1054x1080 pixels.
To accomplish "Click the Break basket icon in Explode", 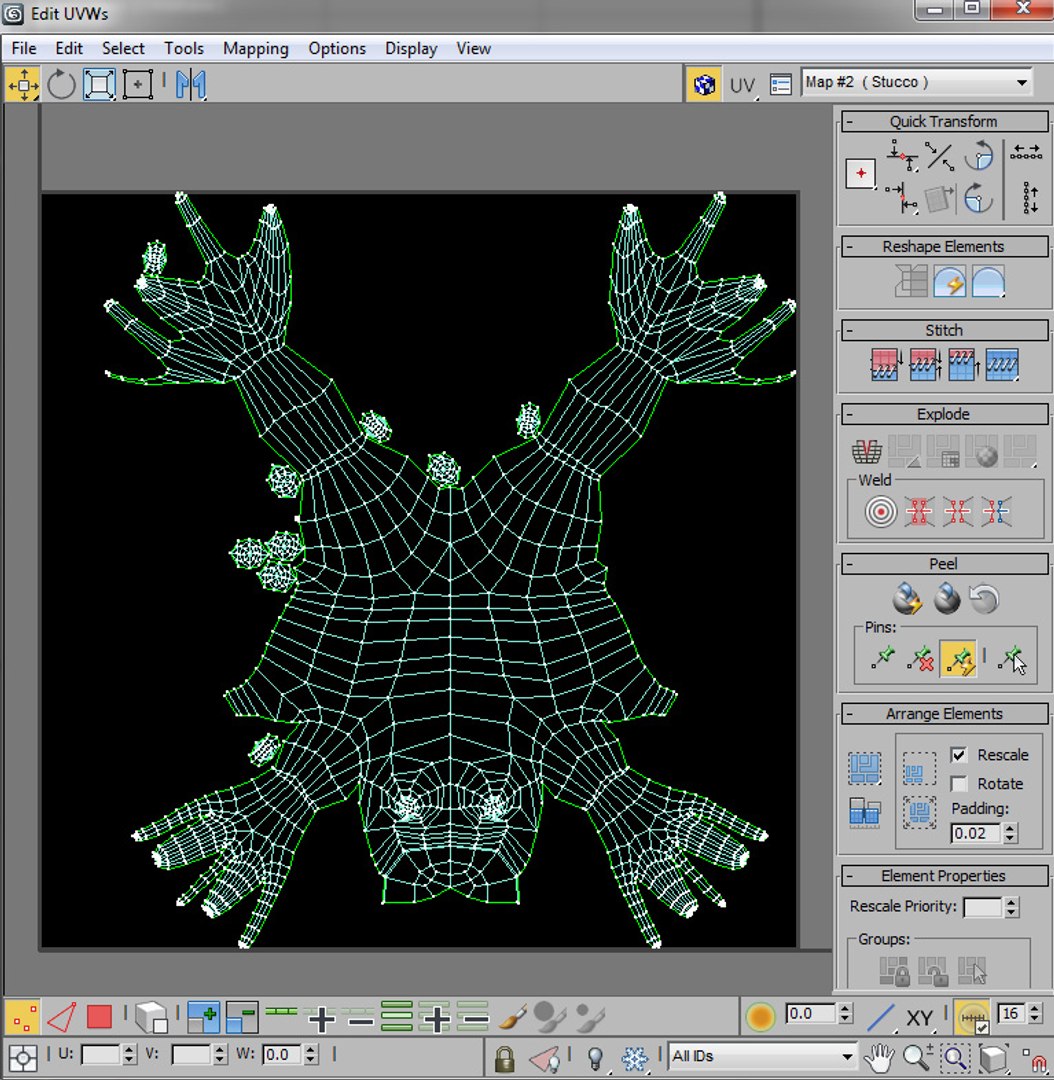I will [867, 452].
